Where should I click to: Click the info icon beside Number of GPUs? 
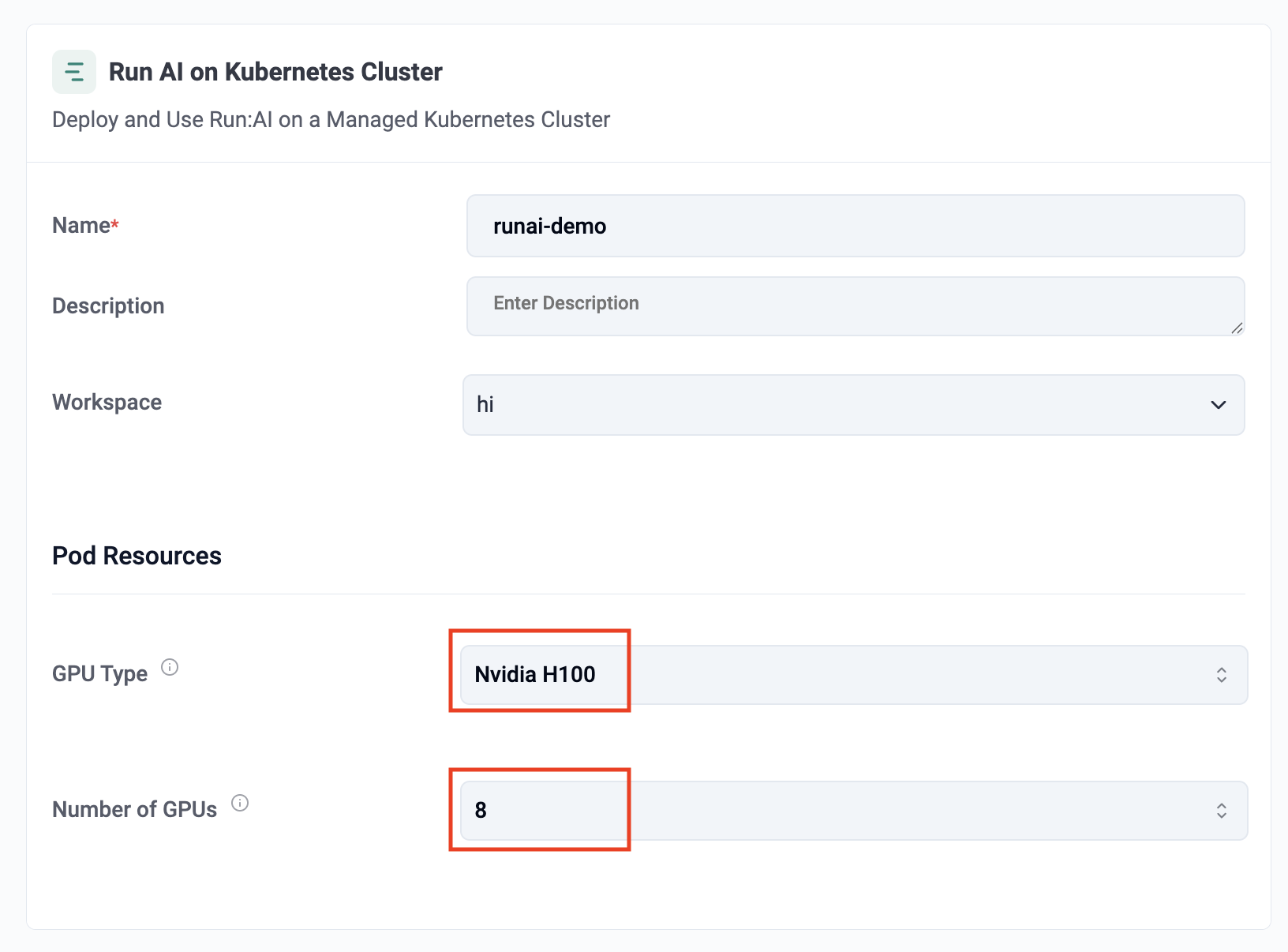pyautogui.click(x=240, y=804)
